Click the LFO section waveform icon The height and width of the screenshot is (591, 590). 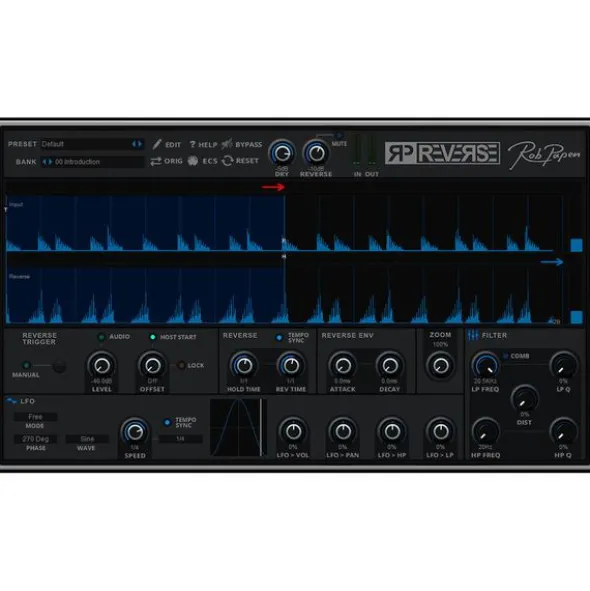(x=12, y=401)
